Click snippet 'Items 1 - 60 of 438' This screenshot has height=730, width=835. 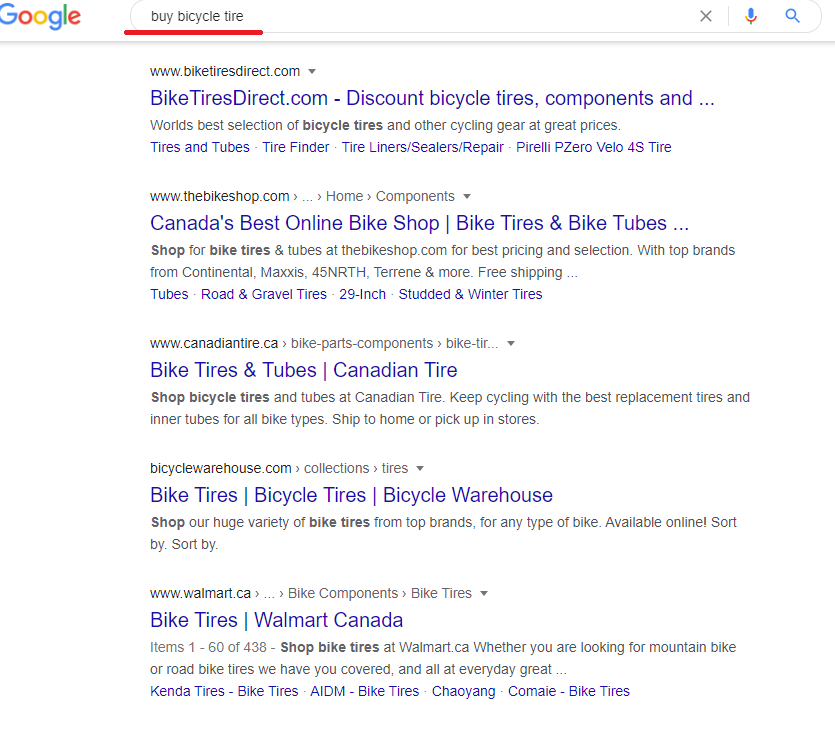coord(208,647)
